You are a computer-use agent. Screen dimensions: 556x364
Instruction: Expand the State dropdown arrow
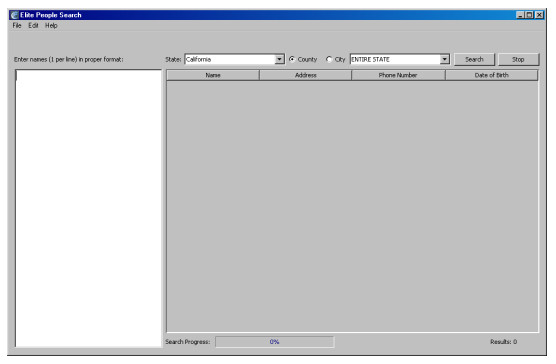[x=279, y=59]
